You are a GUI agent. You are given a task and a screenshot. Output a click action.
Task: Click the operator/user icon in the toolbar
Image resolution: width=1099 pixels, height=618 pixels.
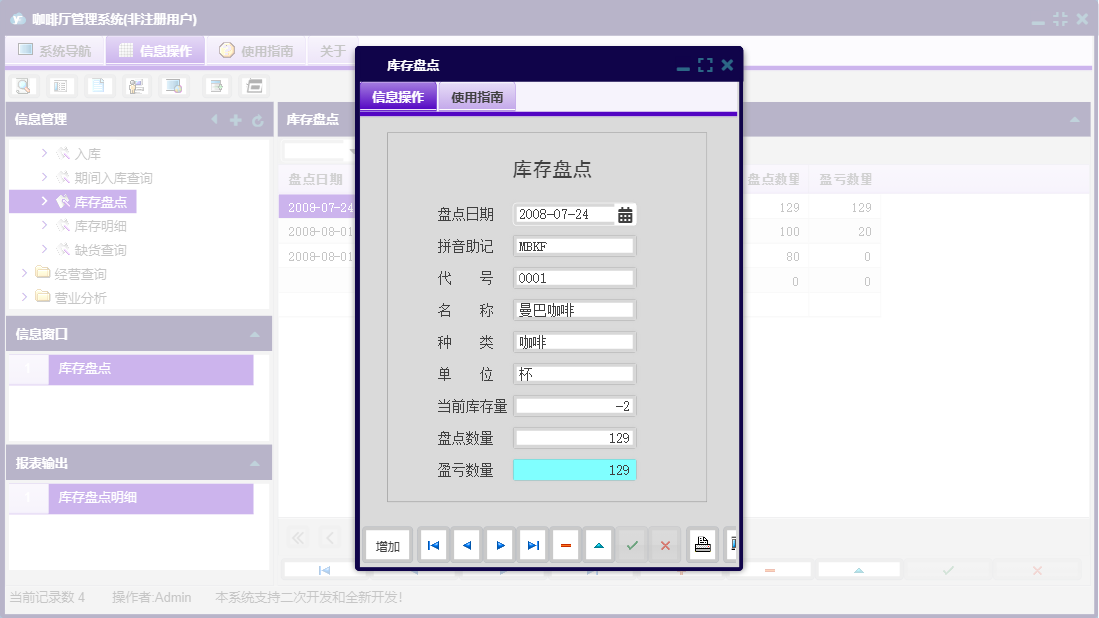pyautogui.click(x=135, y=86)
